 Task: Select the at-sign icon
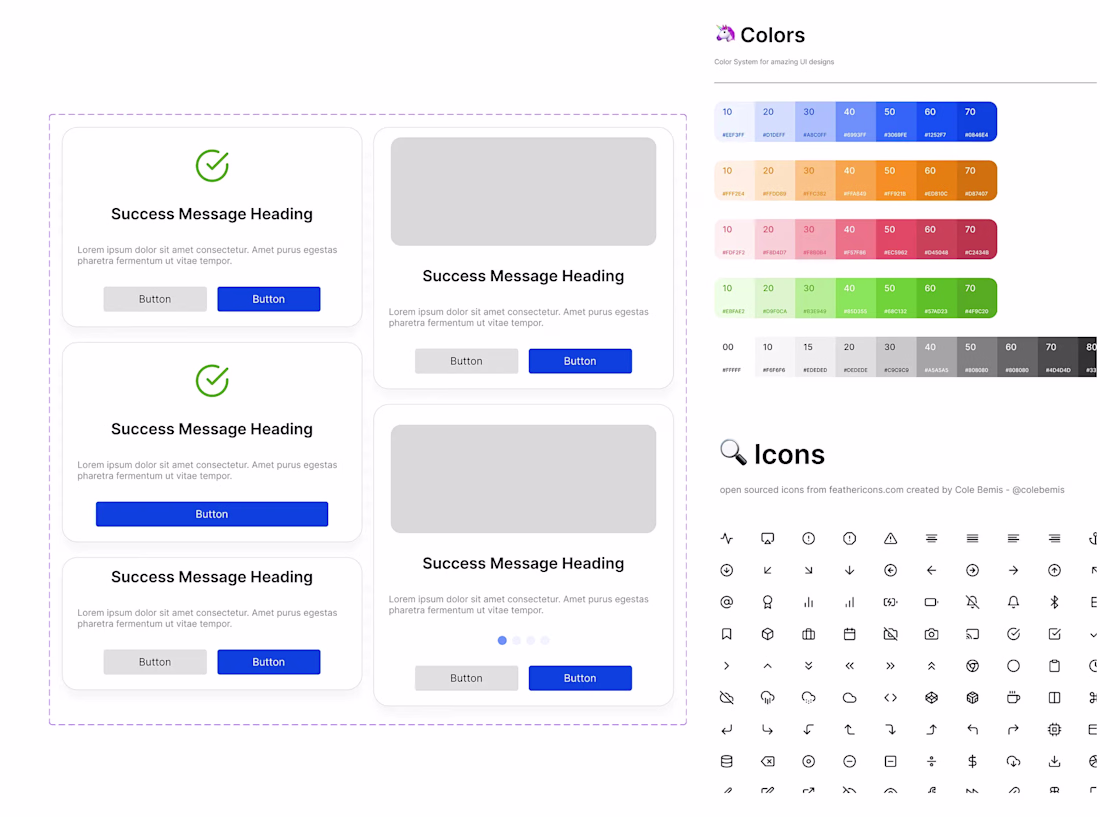pos(727,602)
